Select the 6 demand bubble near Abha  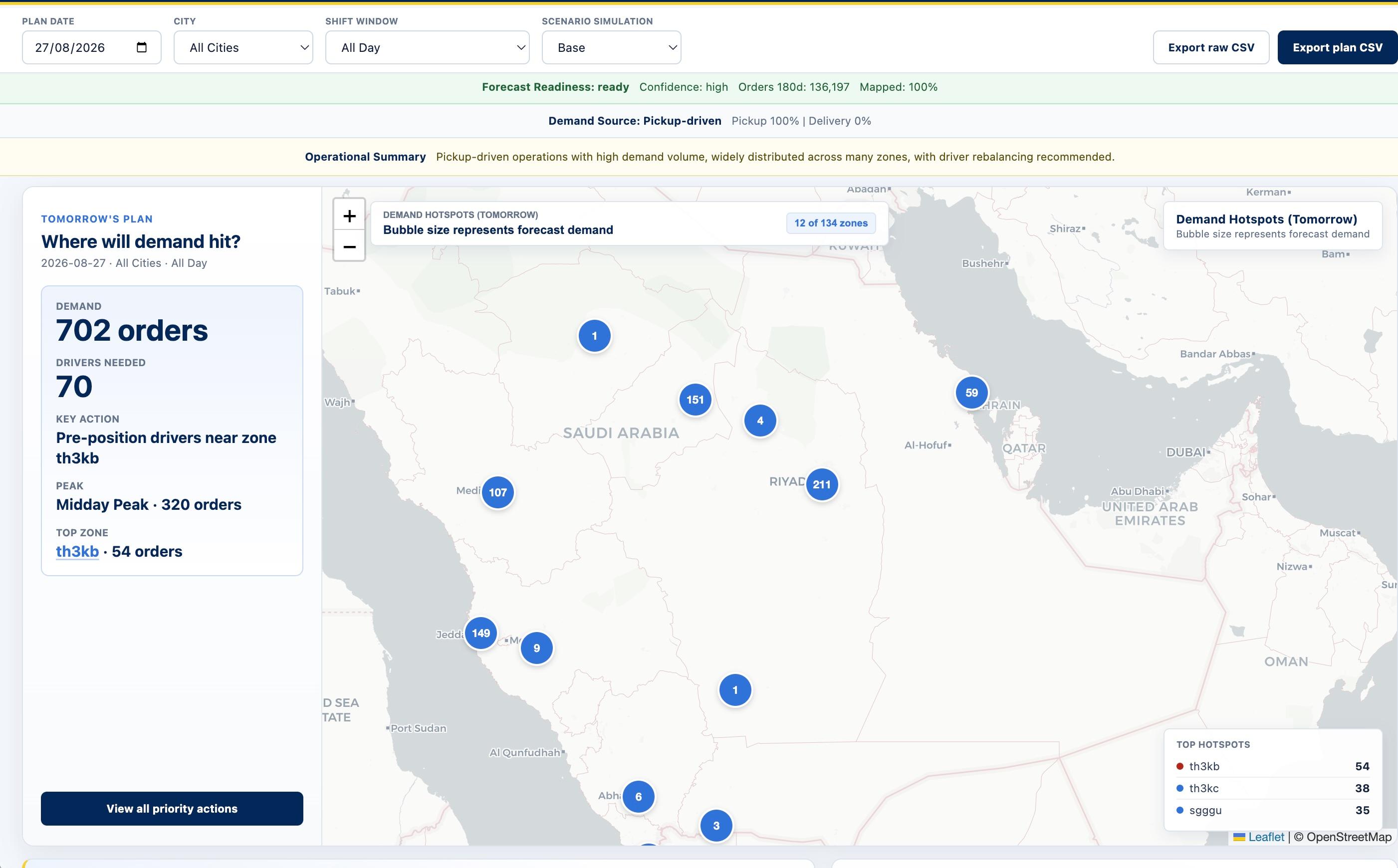tap(638, 797)
